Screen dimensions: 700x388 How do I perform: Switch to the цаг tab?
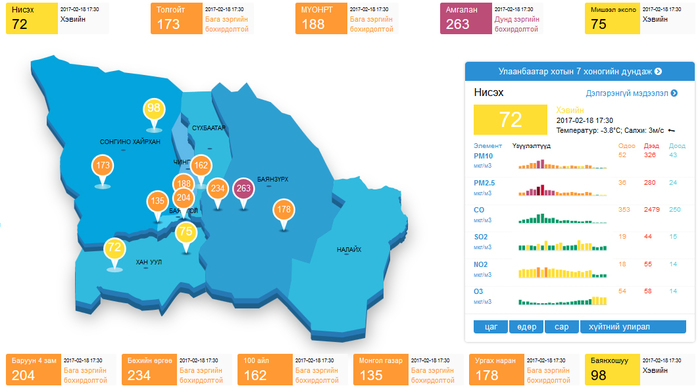(491, 327)
